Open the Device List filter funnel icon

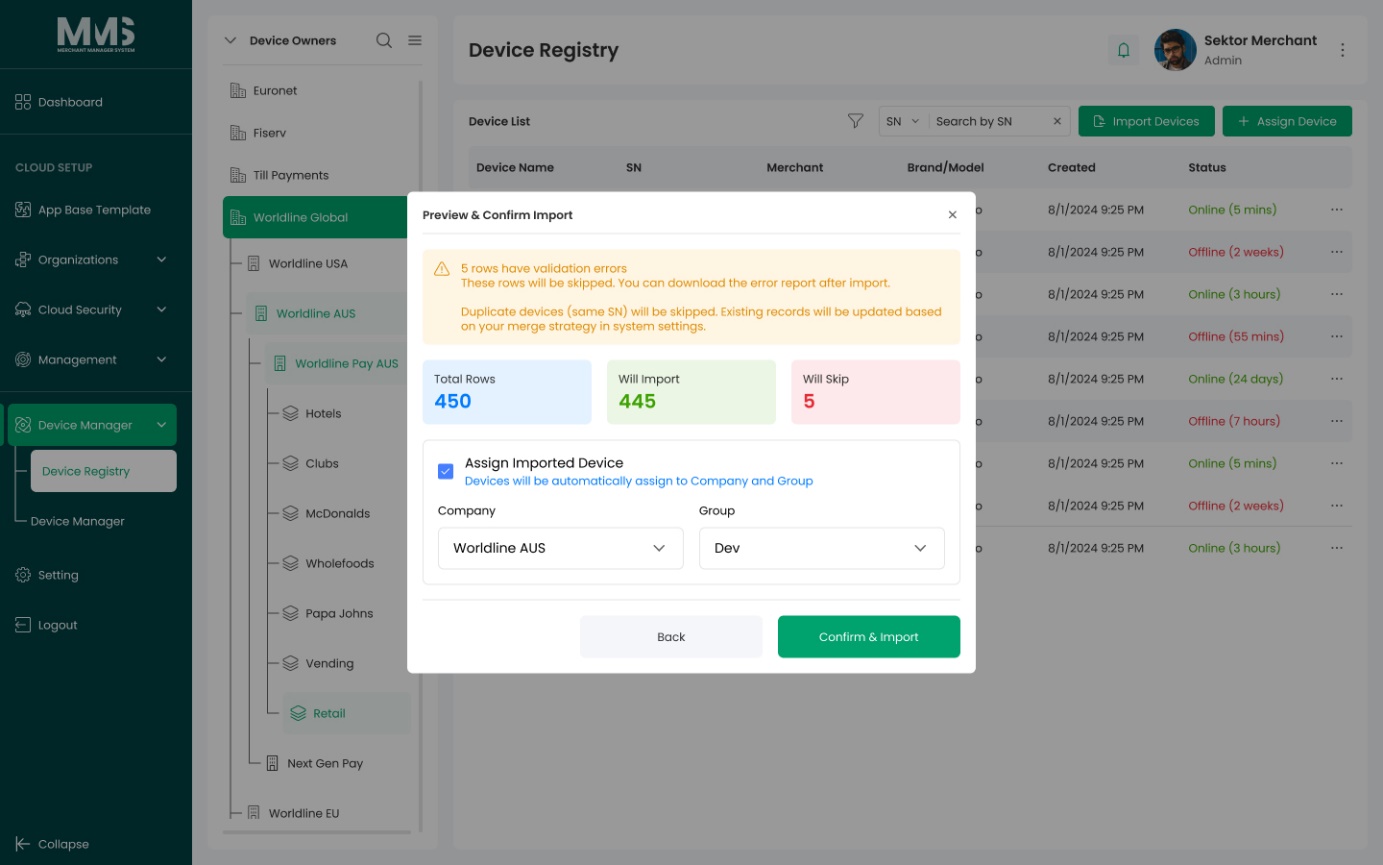point(855,121)
